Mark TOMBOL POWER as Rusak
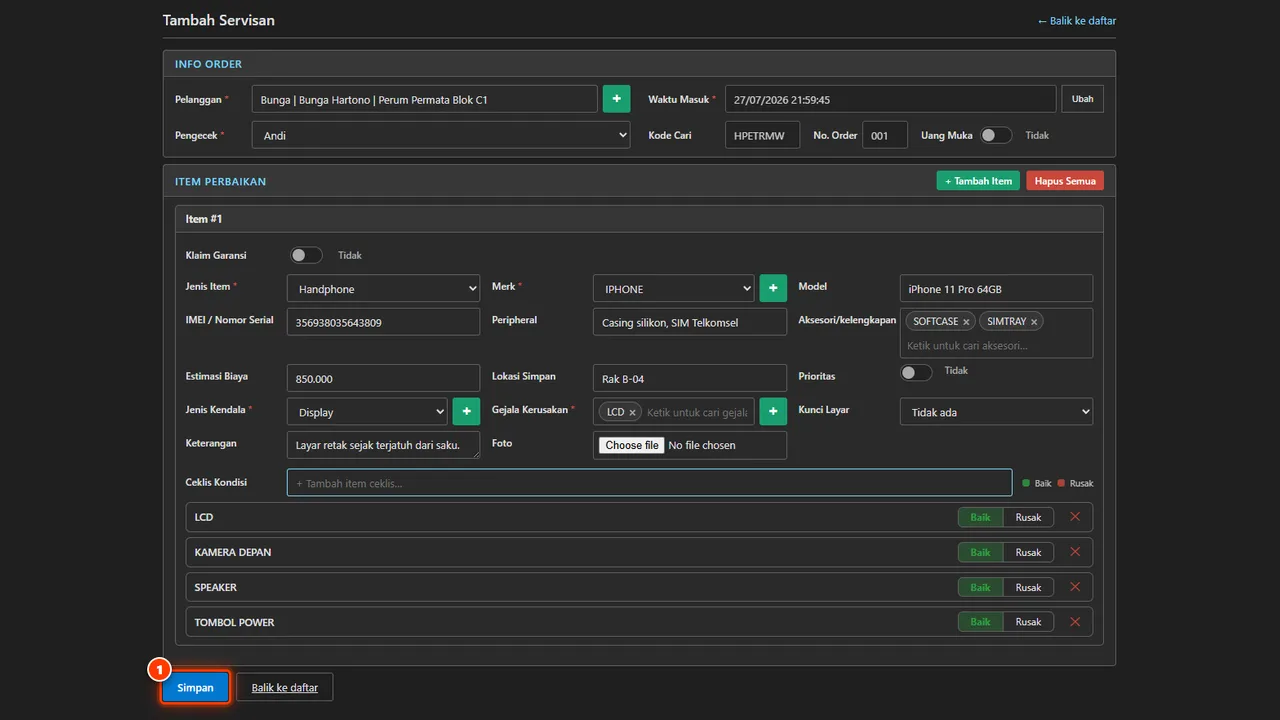The height and width of the screenshot is (720, 1280). [x=1028, y=622]
